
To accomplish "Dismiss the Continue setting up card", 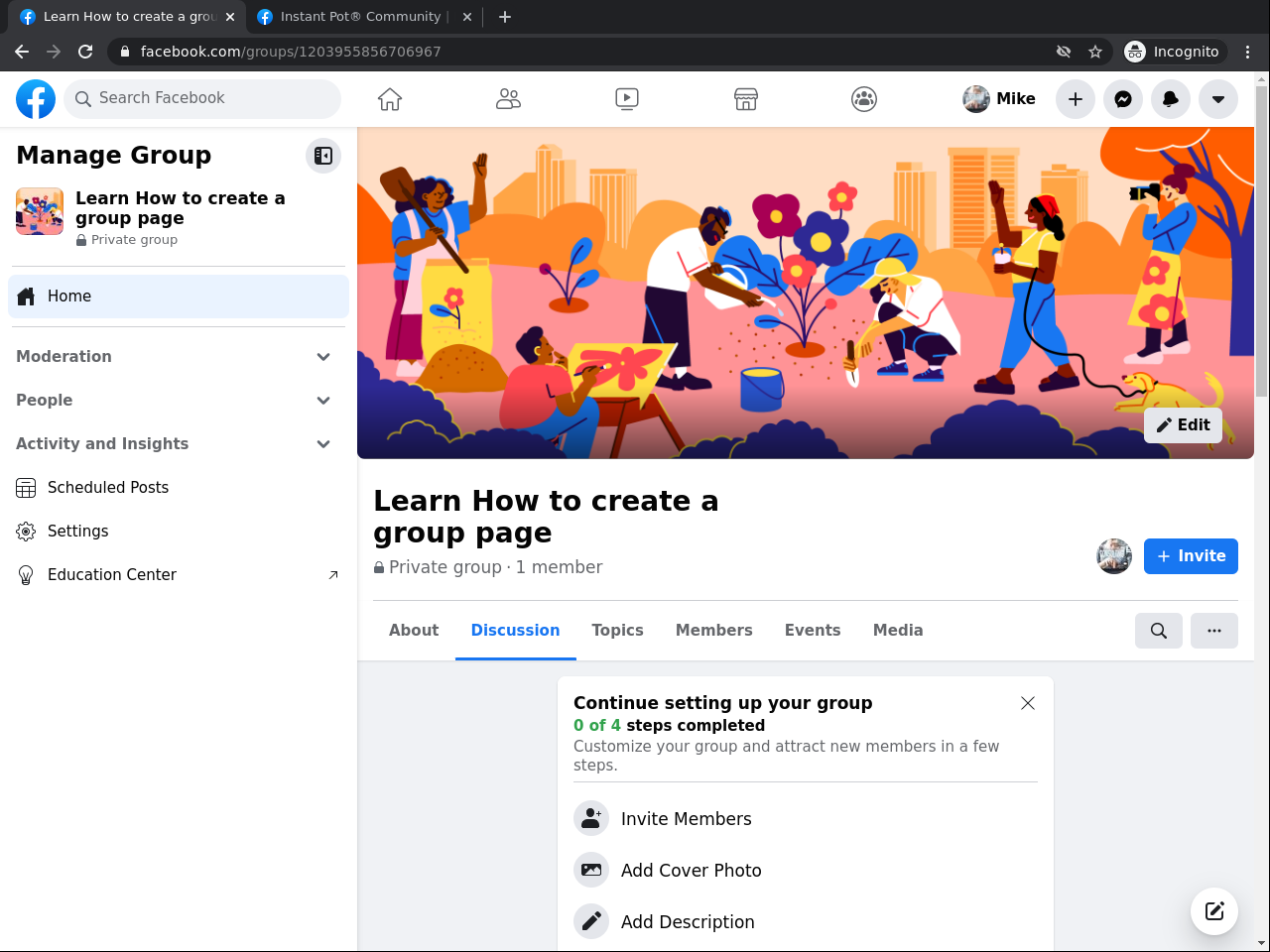I will tap(1028, 703).
